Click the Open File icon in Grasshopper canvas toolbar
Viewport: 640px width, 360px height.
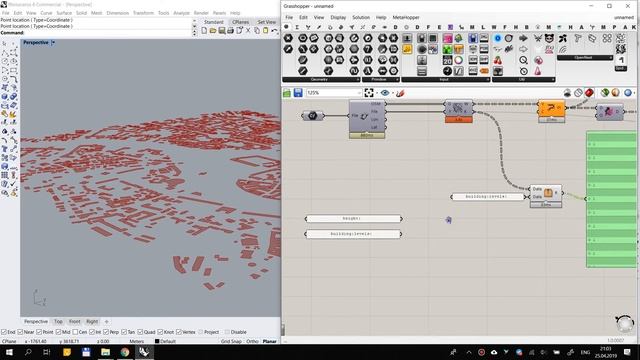click(287, 93)
